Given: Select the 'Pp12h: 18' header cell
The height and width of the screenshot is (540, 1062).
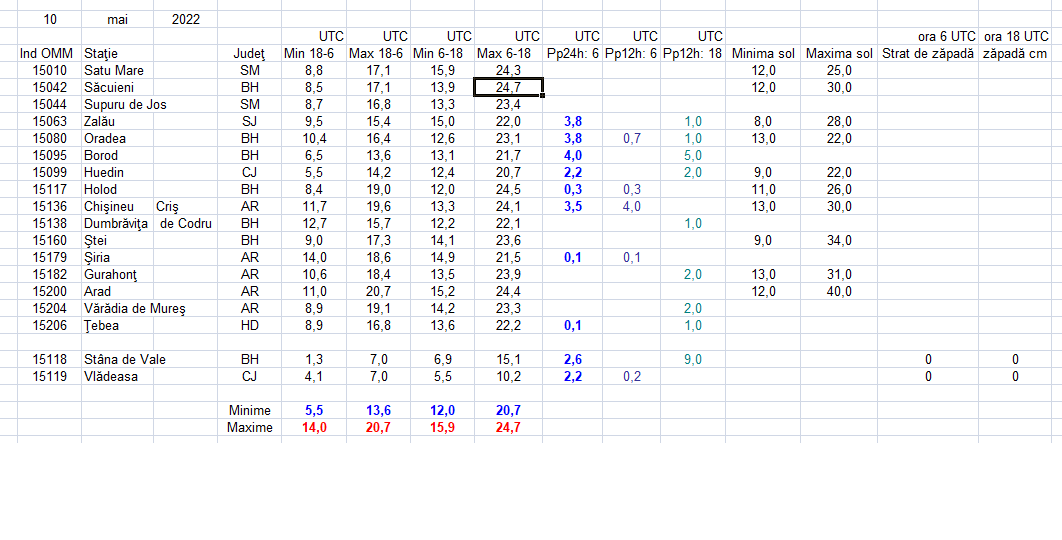Looking at the screenshot, I should click(x=693, y=54).
